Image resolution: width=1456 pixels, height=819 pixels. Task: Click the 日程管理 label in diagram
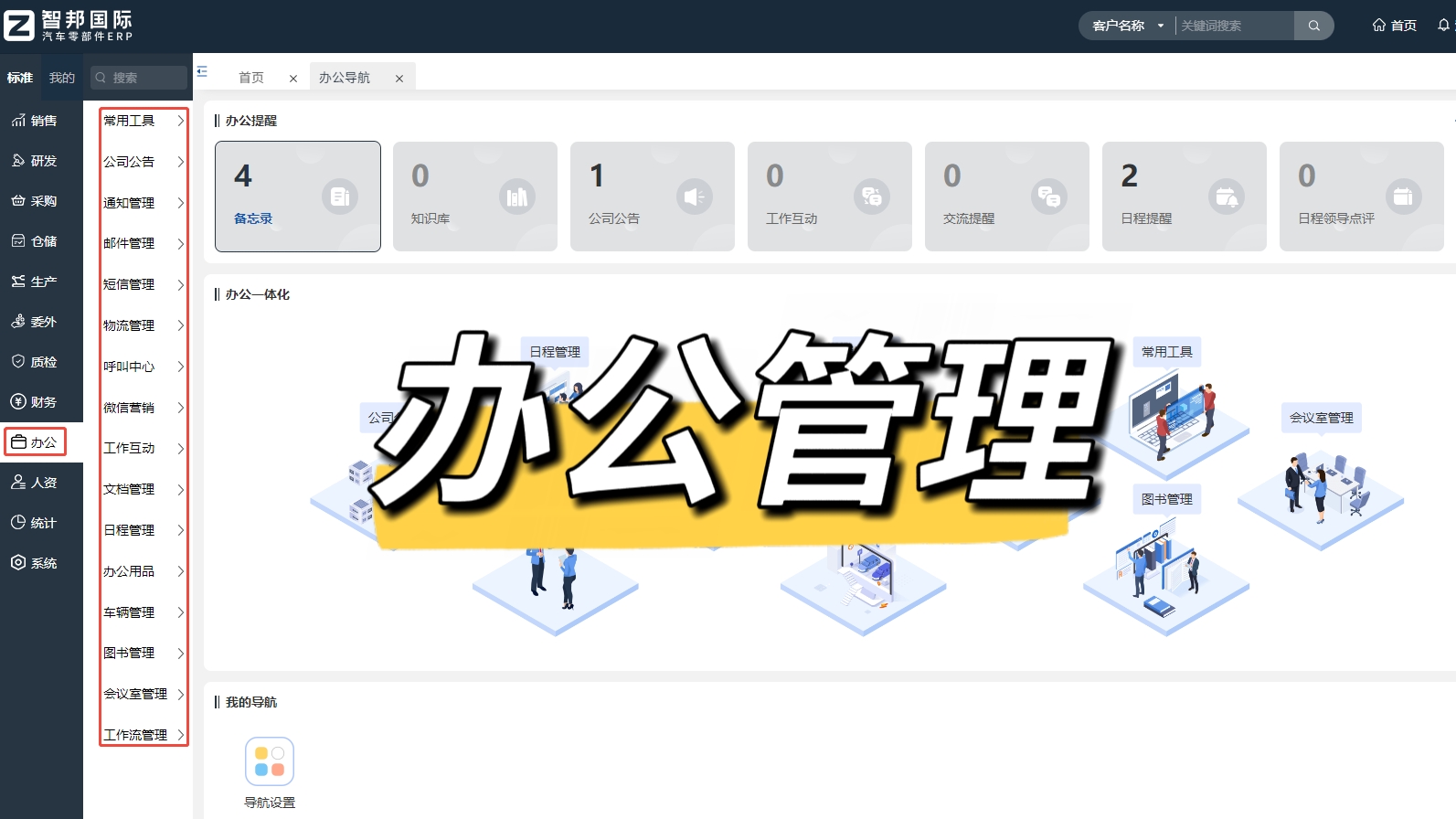(555, 352)
